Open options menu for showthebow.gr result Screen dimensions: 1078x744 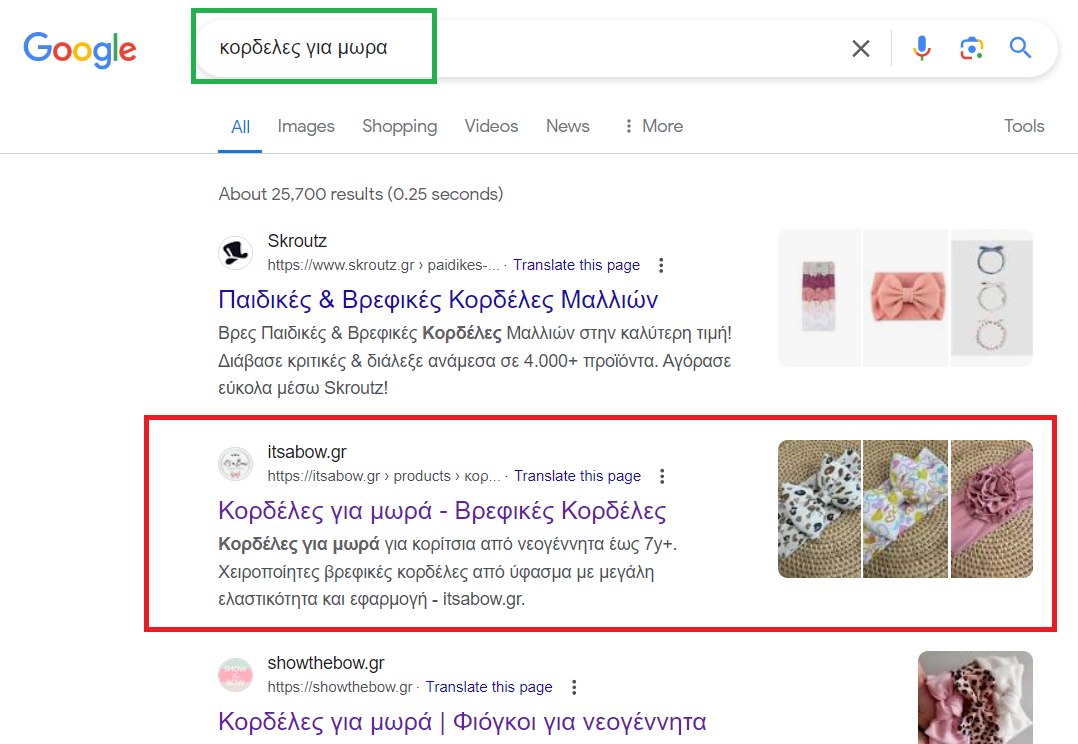coord(574,687)
